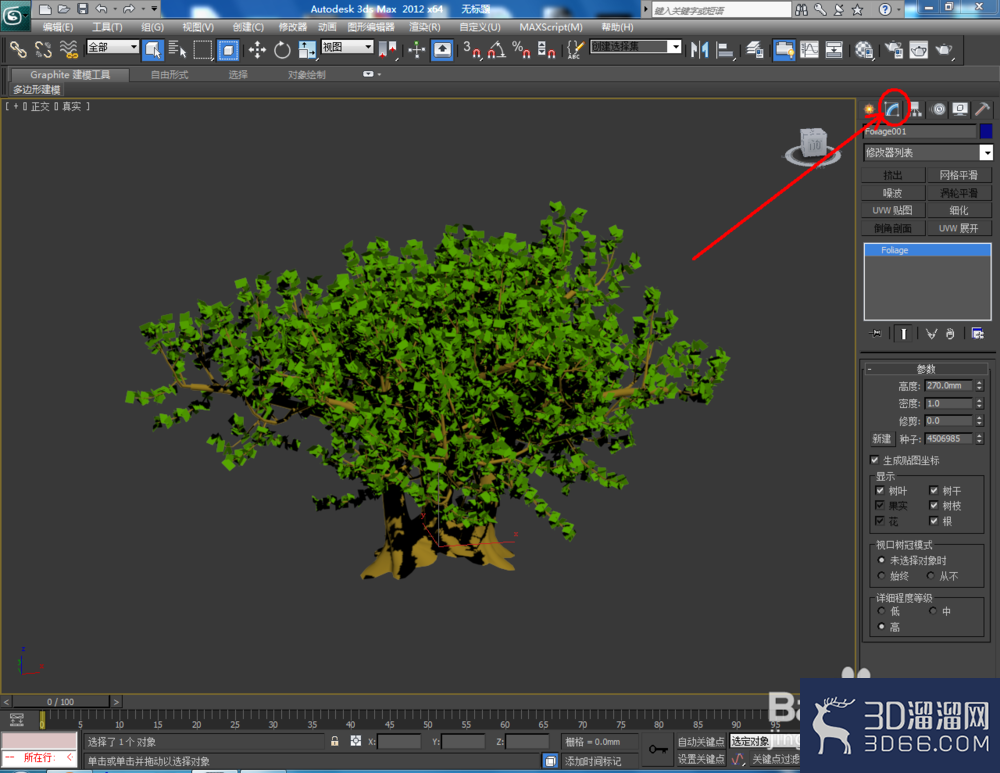Select the Rotate tool
Screen dimensions: 1000x773
(x=282, y=49)
